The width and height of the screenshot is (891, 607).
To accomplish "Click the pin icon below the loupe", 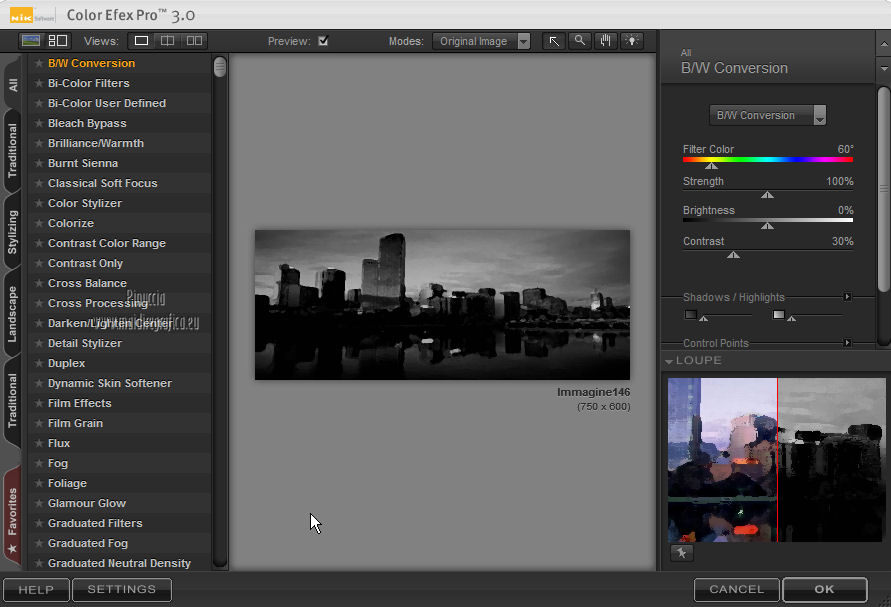I will 681,553.
